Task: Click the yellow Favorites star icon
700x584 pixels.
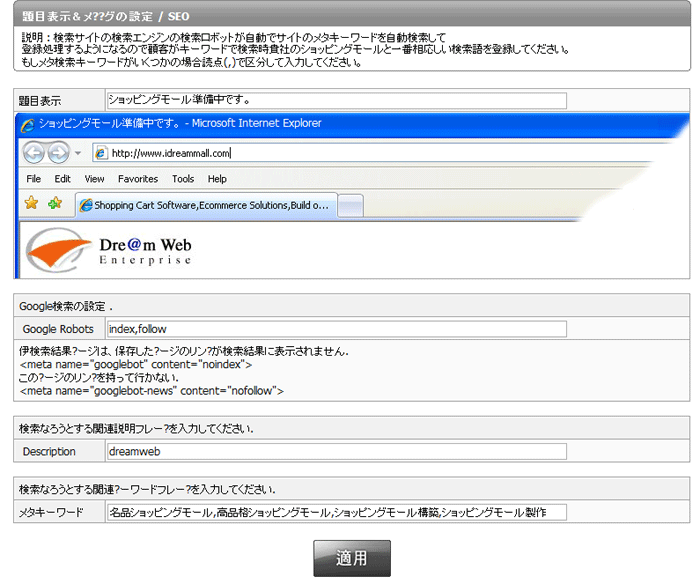Action: pyautogui.click(x=32, y=204)
